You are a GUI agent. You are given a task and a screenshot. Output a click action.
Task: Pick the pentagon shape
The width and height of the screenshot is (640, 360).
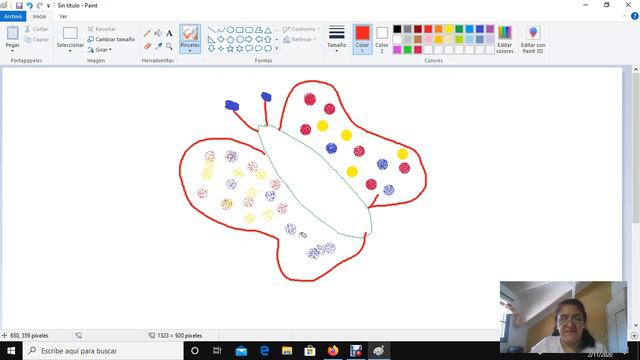[230, 39]
